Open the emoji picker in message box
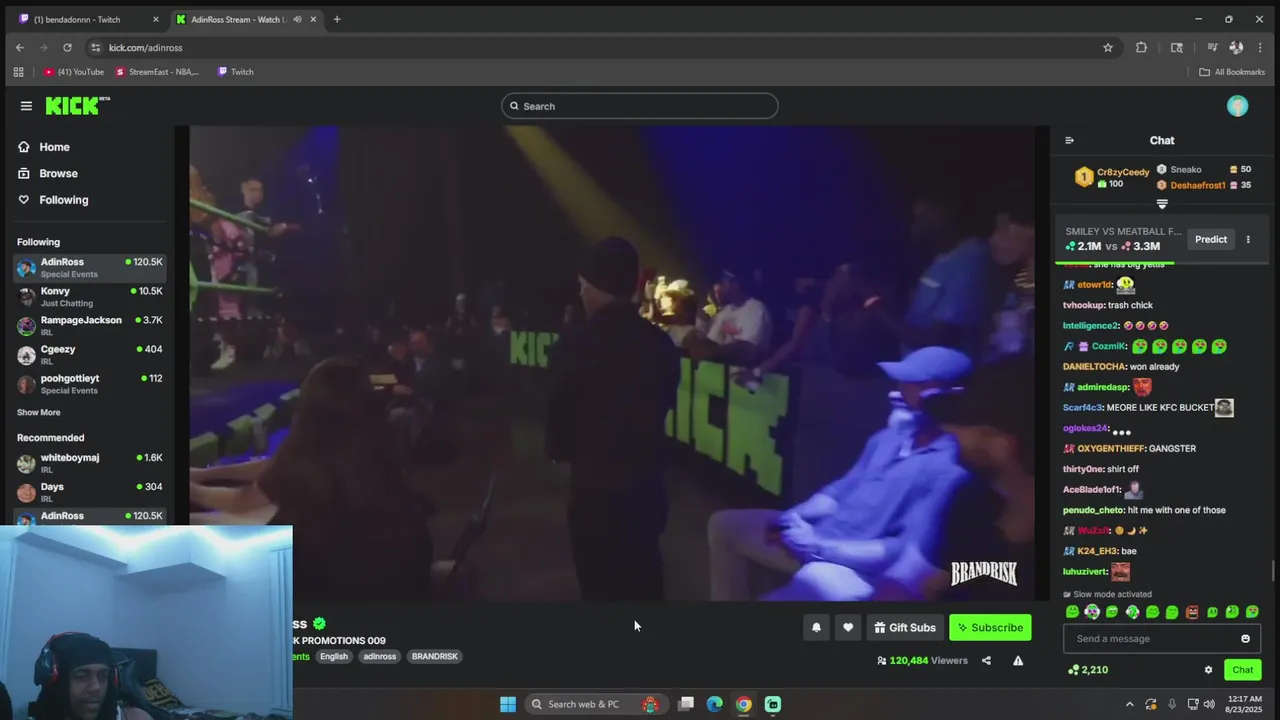 point(1245,639)
